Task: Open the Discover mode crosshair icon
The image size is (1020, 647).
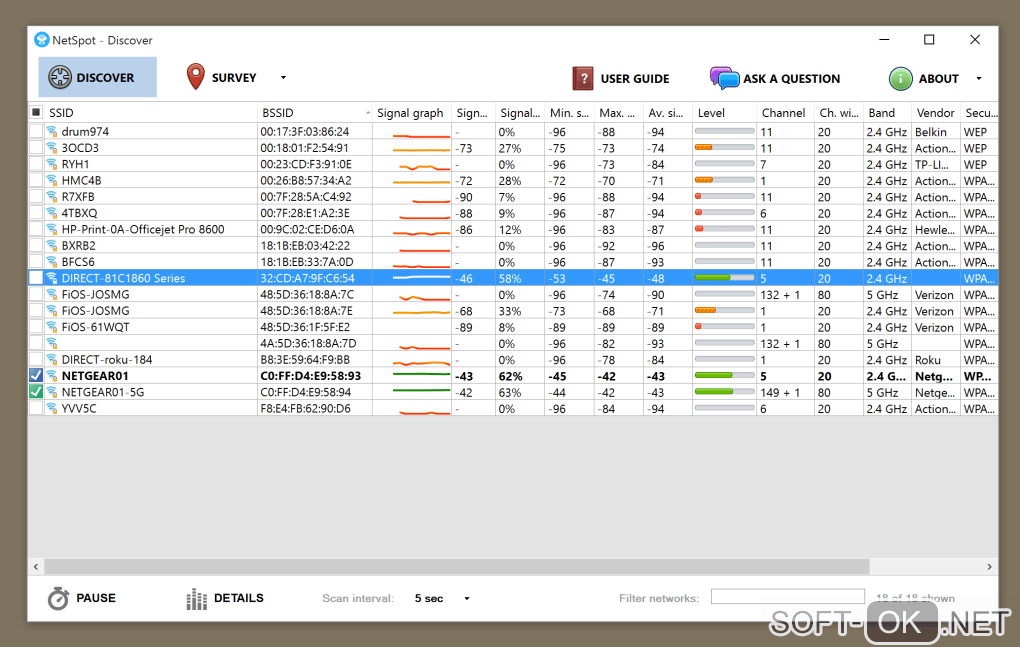Action: (60, 77)
